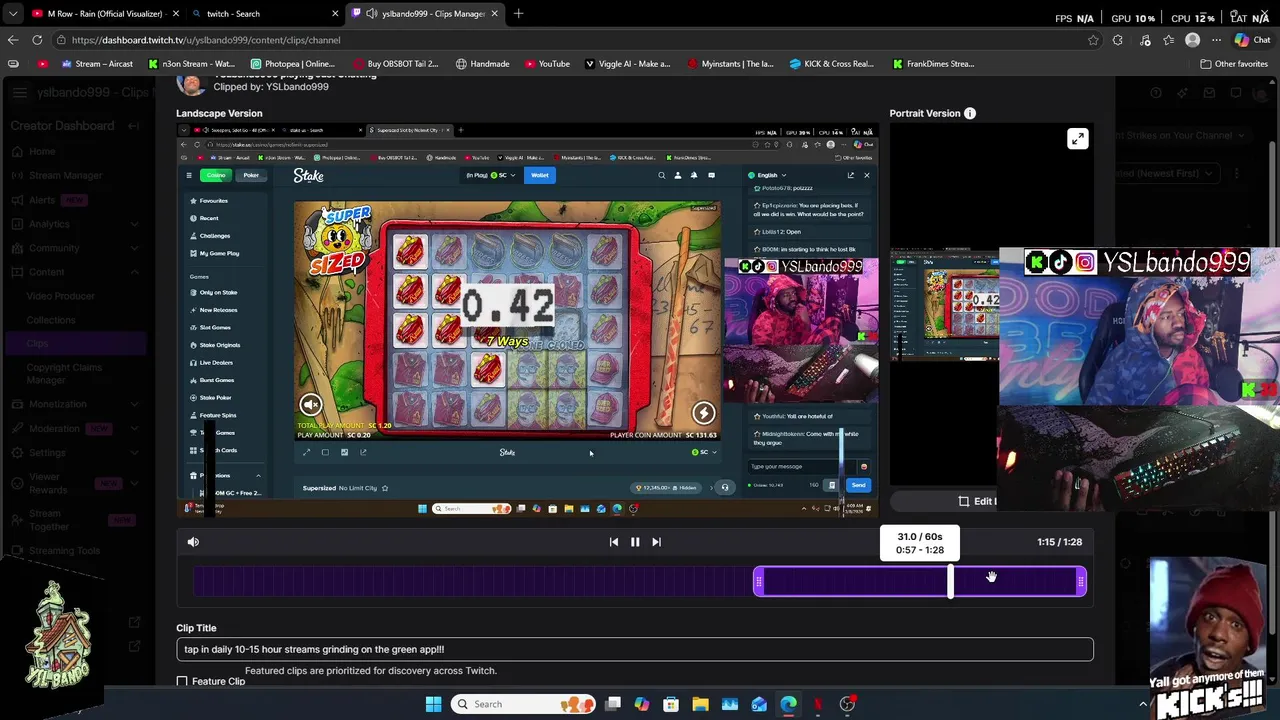Skip to previous frame in clip player
This screenshot has height=720, width=1280.
[x=614, y=542]
